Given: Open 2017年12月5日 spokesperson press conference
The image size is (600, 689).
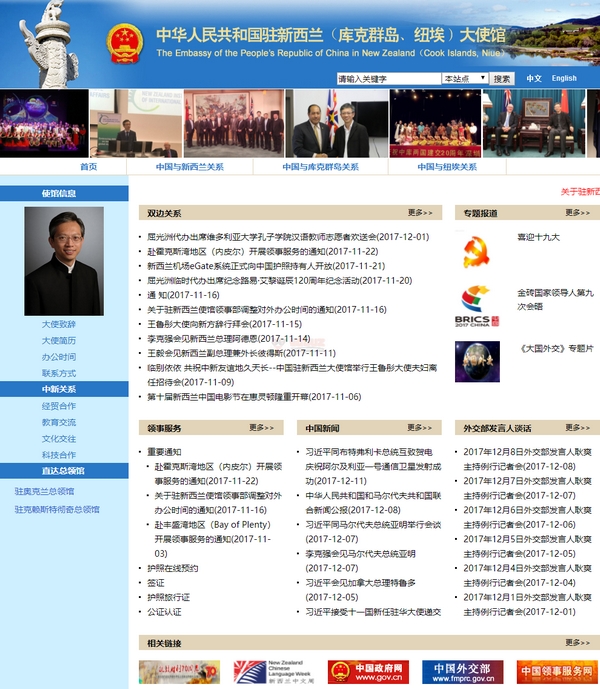Looking at the screenshot, I should click(x=527, y=546).
